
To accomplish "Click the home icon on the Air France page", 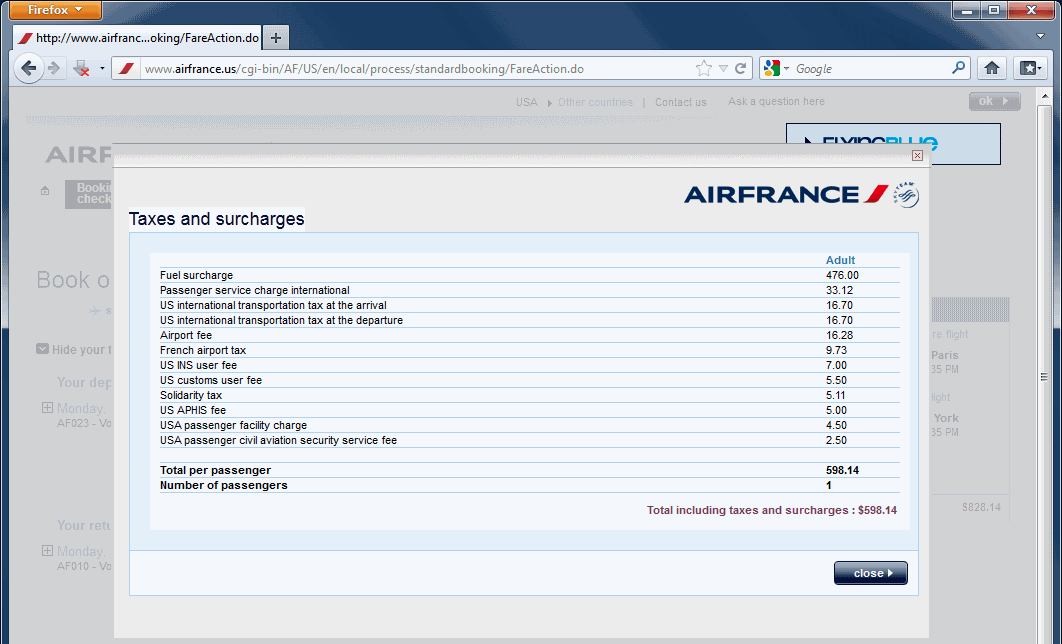I will (45, 191).
